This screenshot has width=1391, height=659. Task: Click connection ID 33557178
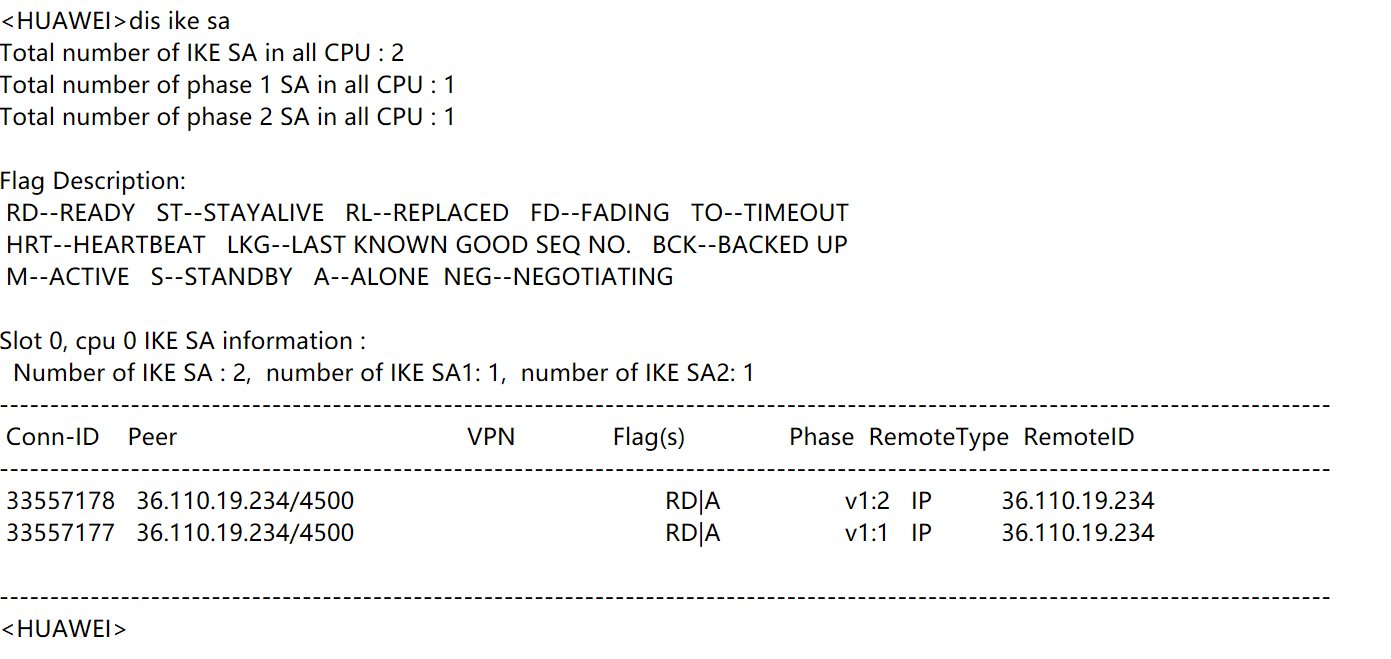[60, 501]
